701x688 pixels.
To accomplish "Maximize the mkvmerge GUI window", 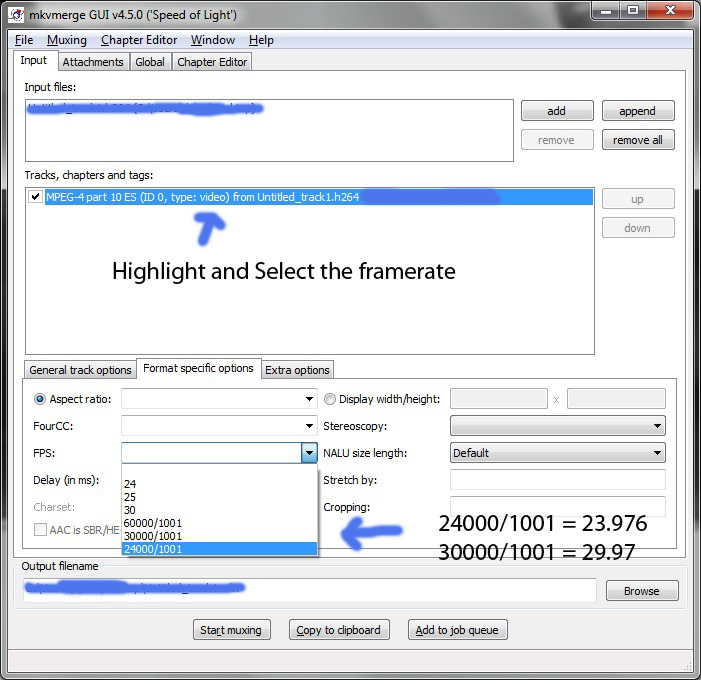I will click(633, 10).
